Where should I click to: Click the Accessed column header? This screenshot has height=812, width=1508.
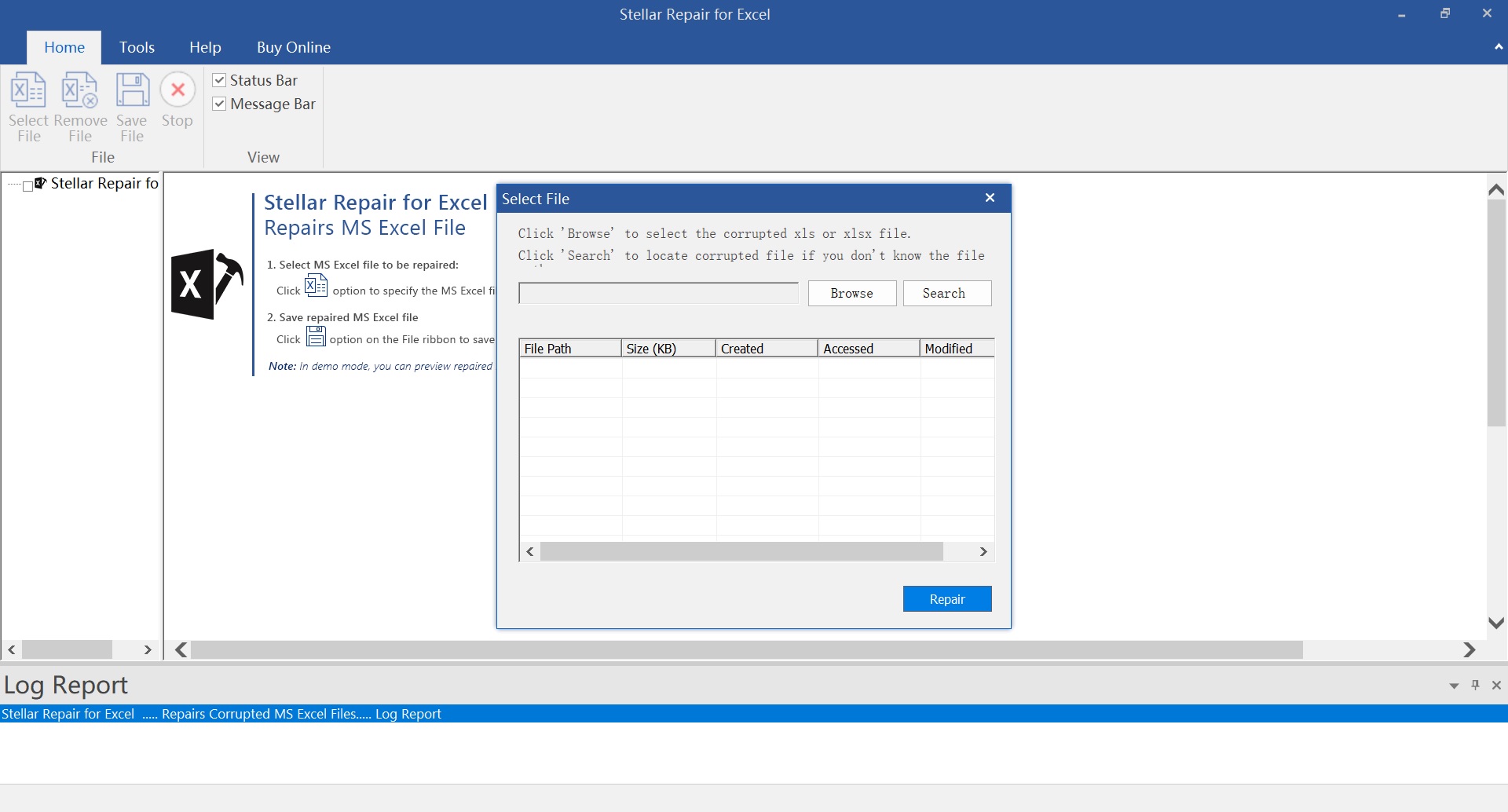click(x=869, y=348)
